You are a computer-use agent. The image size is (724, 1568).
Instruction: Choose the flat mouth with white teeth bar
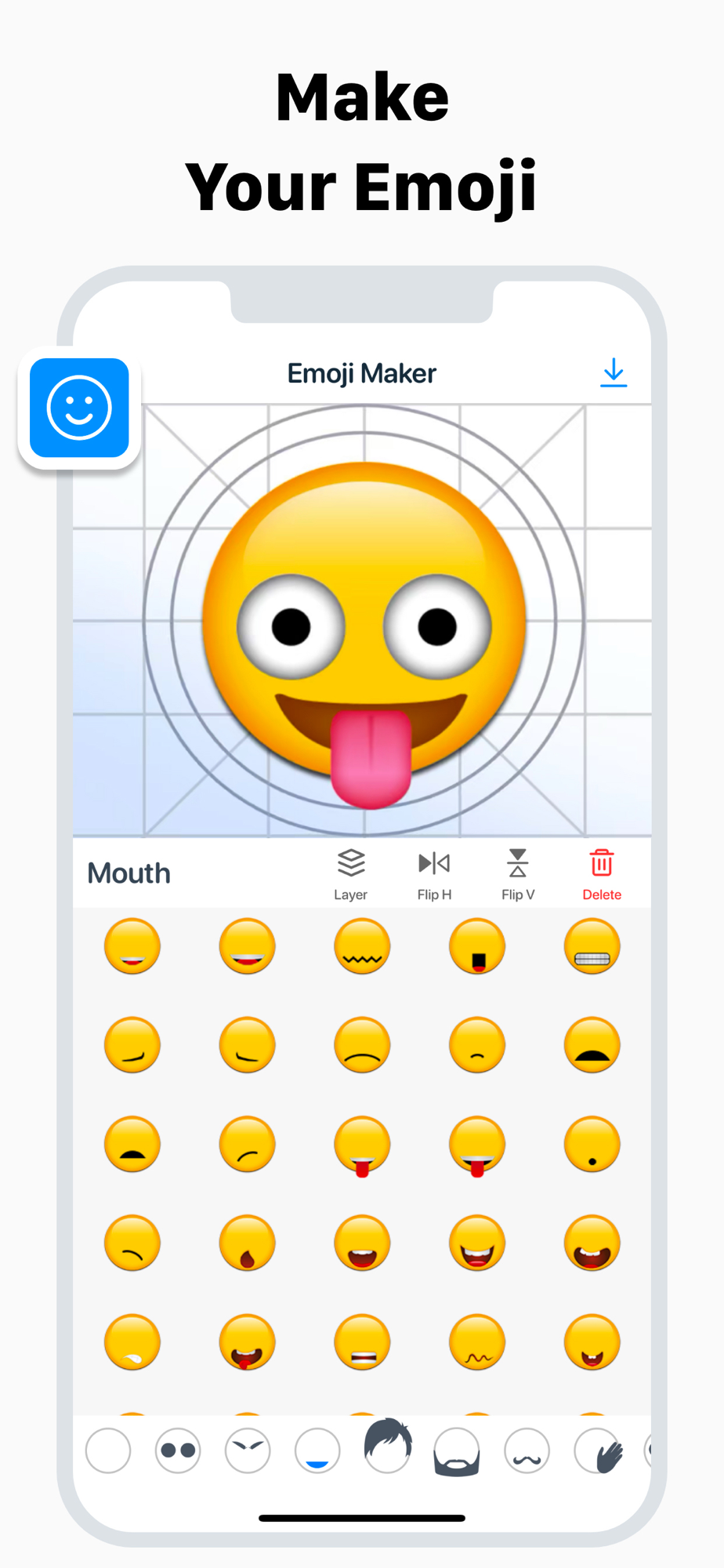[x=362, y=1341]
